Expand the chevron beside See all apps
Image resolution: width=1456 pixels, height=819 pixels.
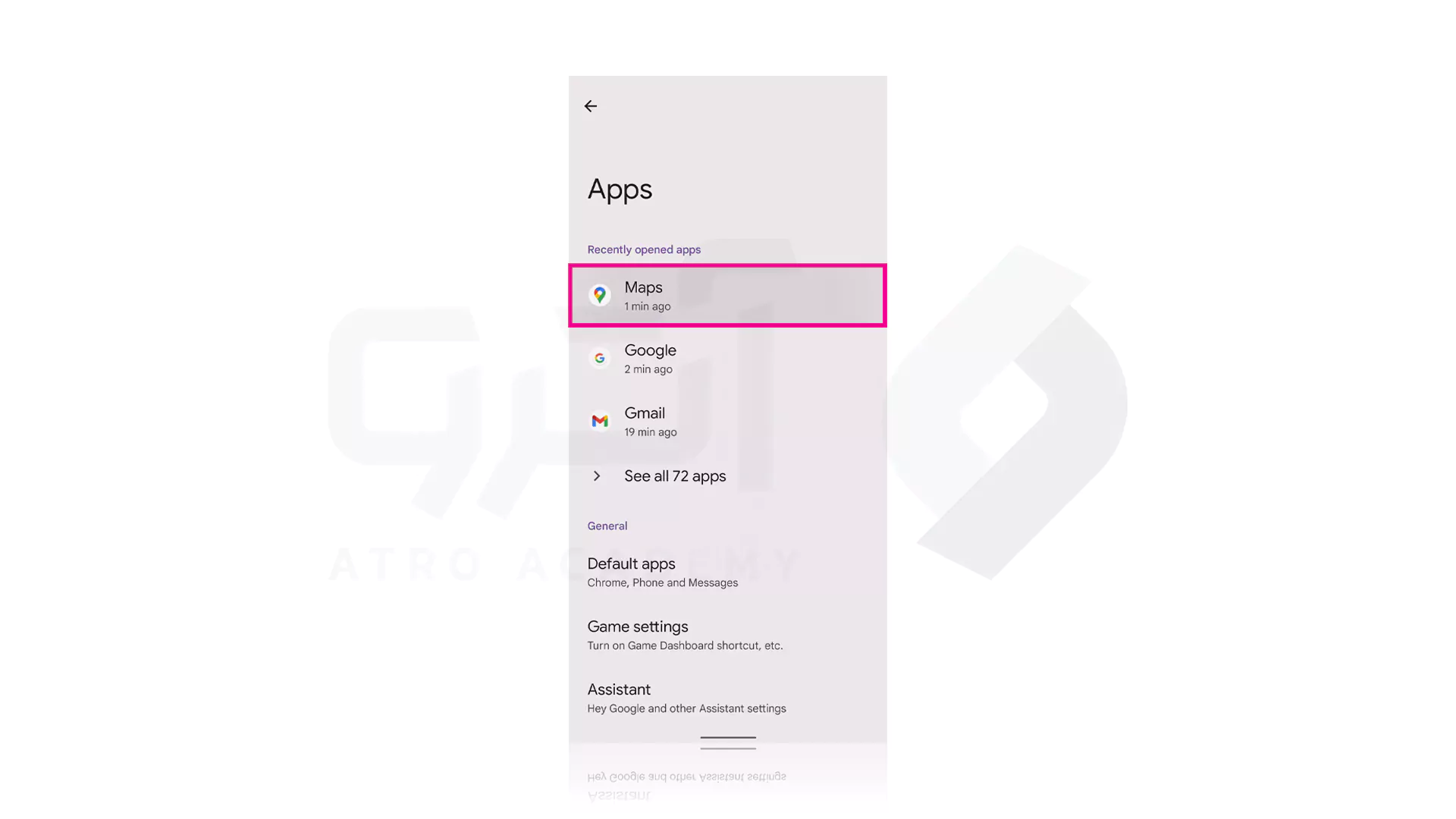(597, 476)
